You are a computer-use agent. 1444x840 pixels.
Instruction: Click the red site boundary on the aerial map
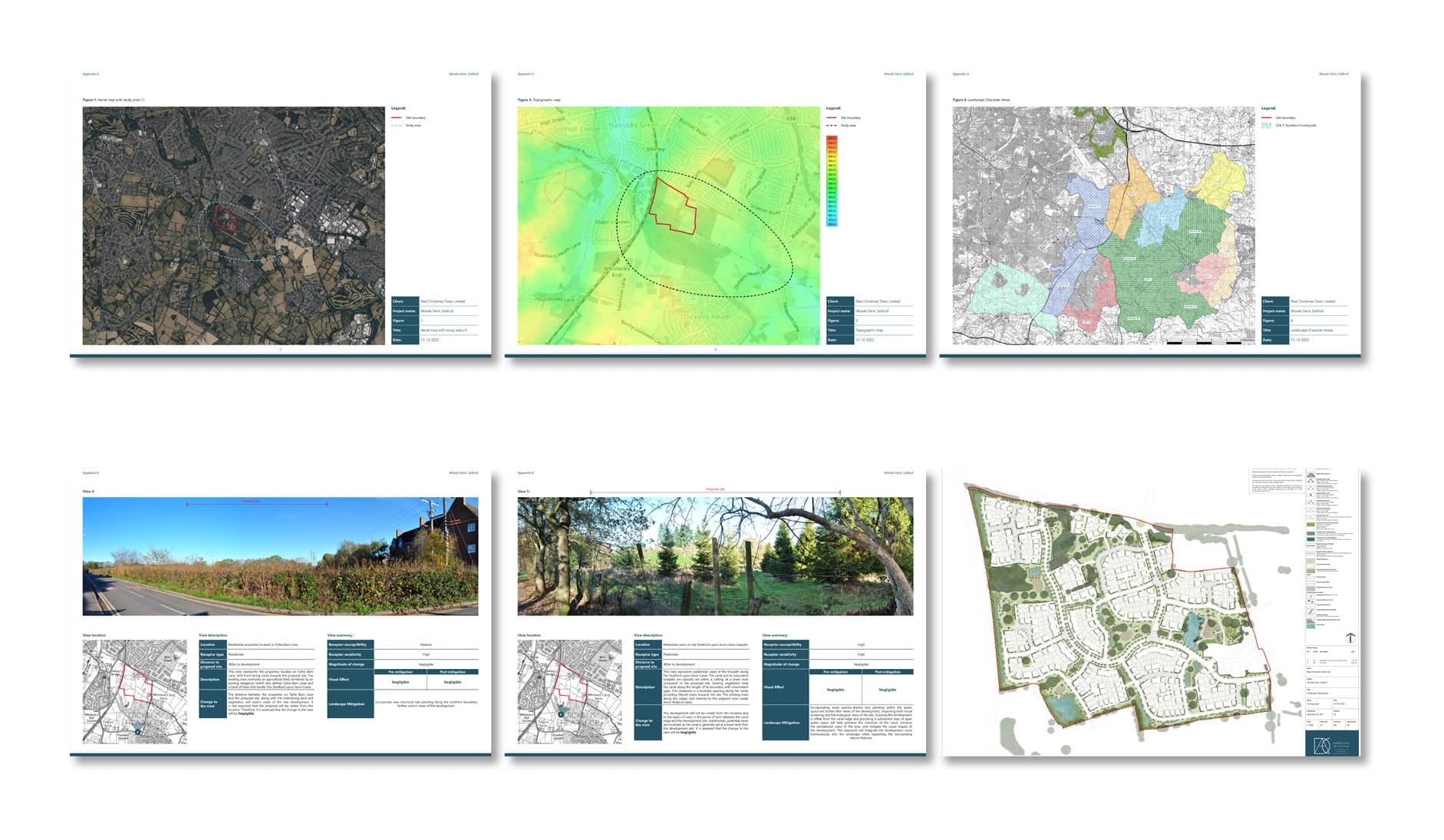224,219
